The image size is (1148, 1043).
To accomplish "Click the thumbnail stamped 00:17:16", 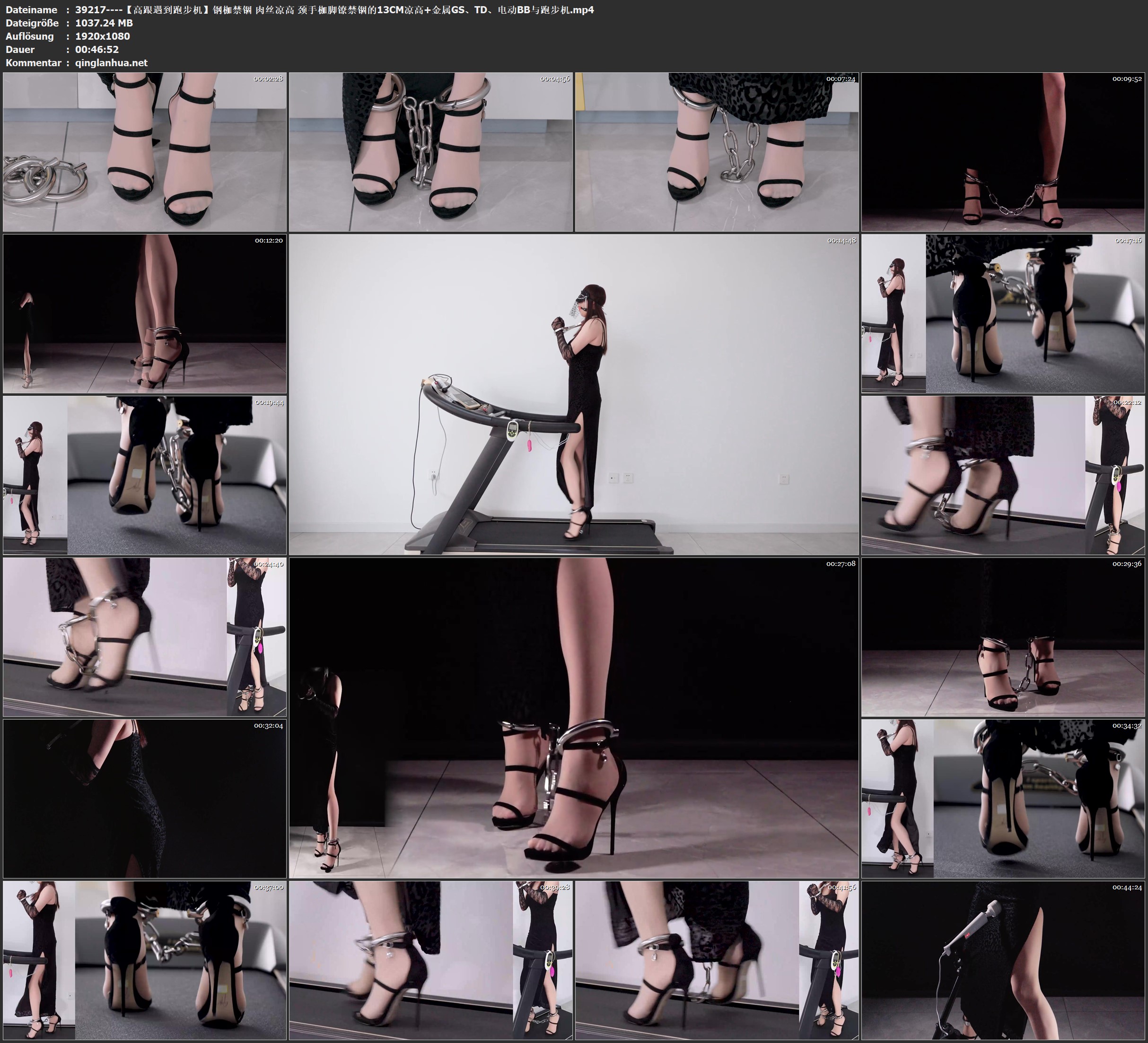I will coord(1003,313).
